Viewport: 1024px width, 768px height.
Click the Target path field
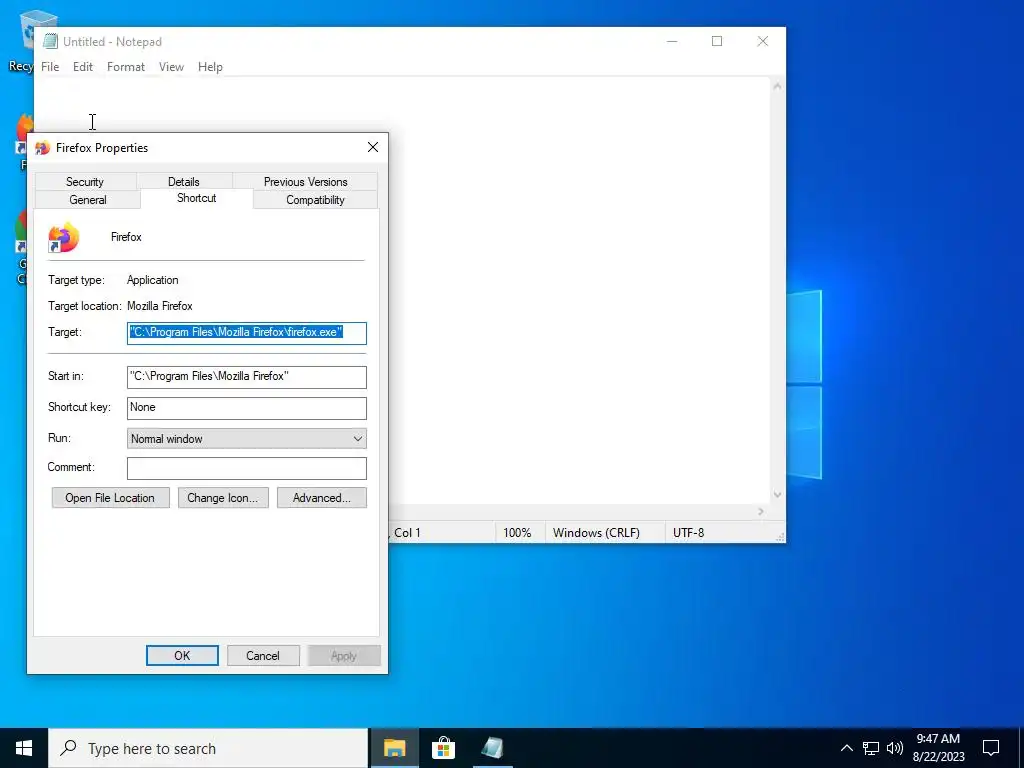pyautogui.click(x=247, y=333)
